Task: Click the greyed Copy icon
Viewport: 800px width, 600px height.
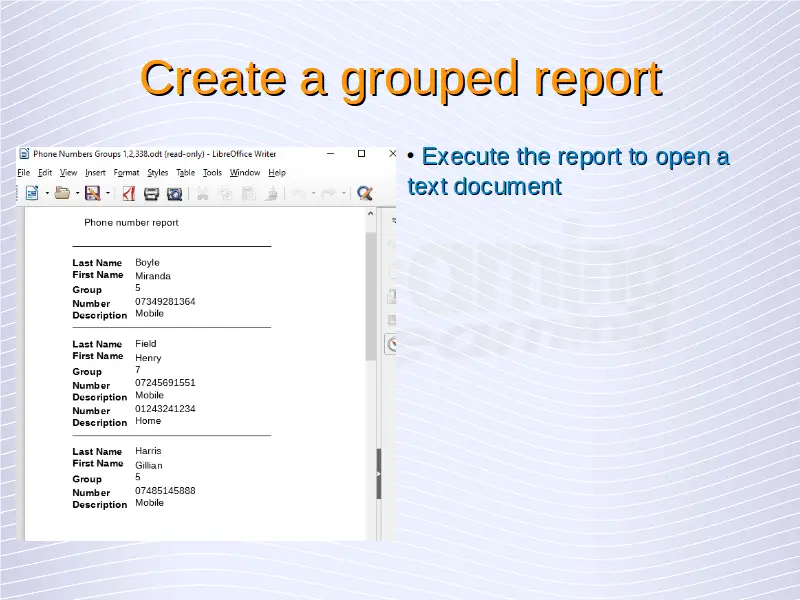Action: pos(225,194)
